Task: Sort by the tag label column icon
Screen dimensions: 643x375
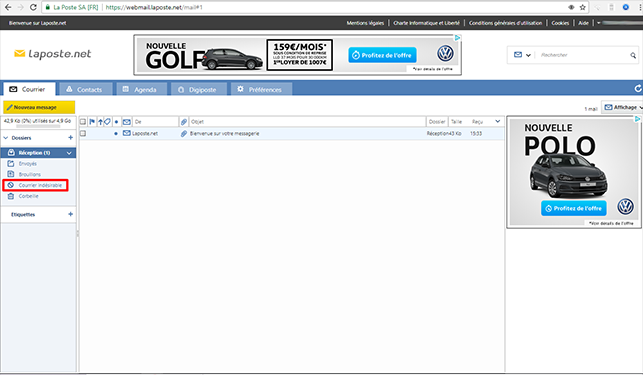Action: (x=107, y=122)
